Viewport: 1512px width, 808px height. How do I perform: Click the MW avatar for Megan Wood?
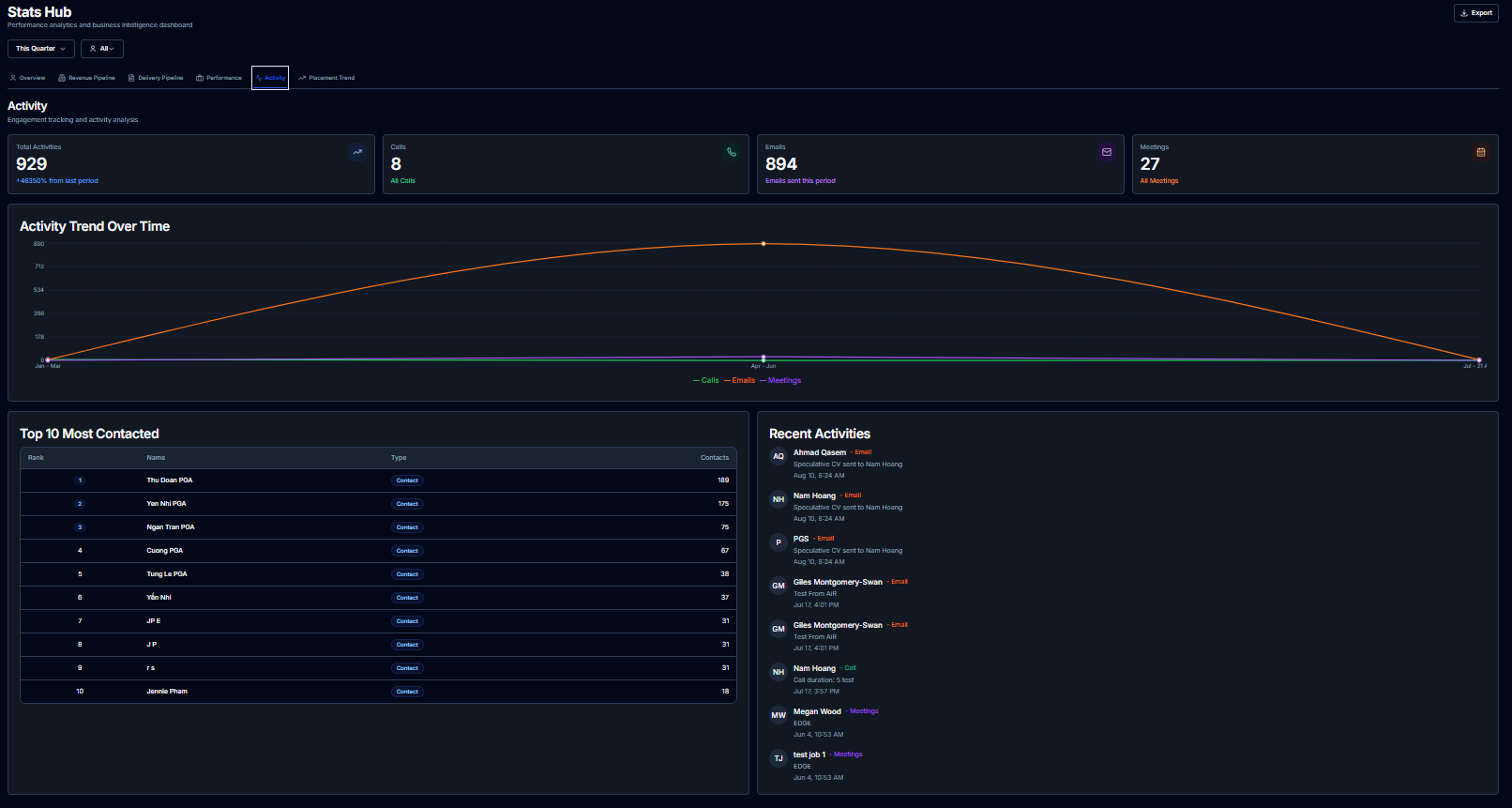(779, 715)
